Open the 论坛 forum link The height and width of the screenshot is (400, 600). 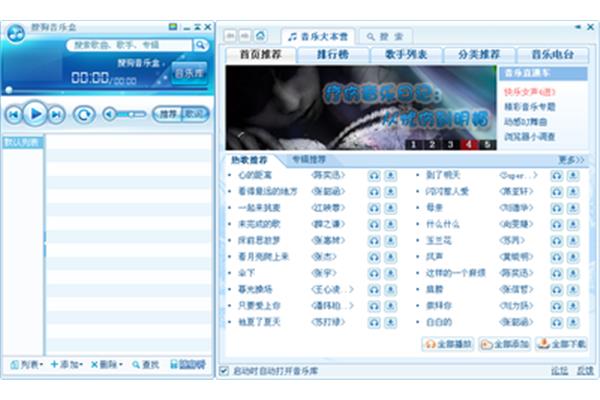(559, 371)
